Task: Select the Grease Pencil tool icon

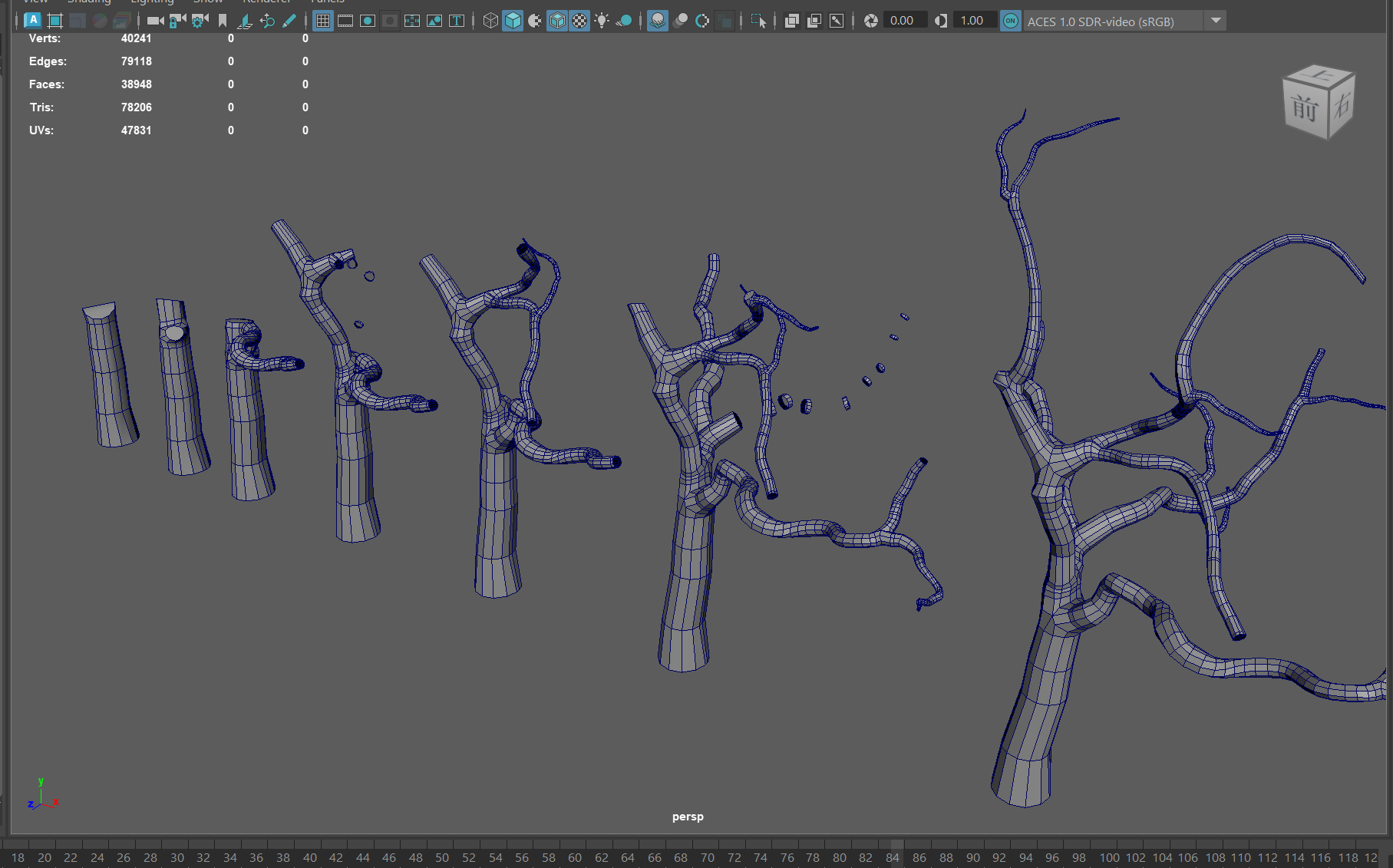Action: tap(289, 21)
